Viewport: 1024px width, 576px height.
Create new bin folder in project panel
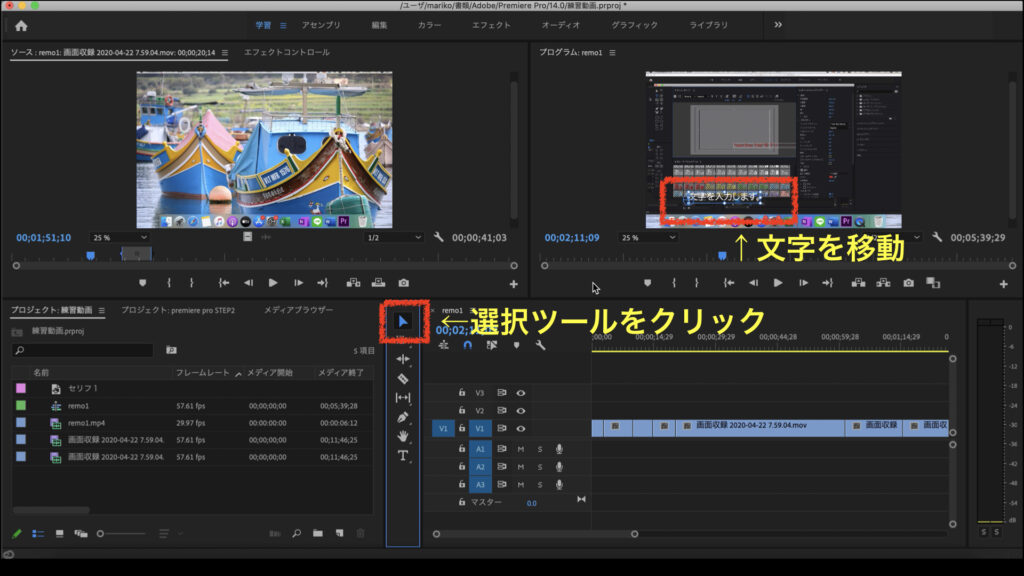click(317, 534)
